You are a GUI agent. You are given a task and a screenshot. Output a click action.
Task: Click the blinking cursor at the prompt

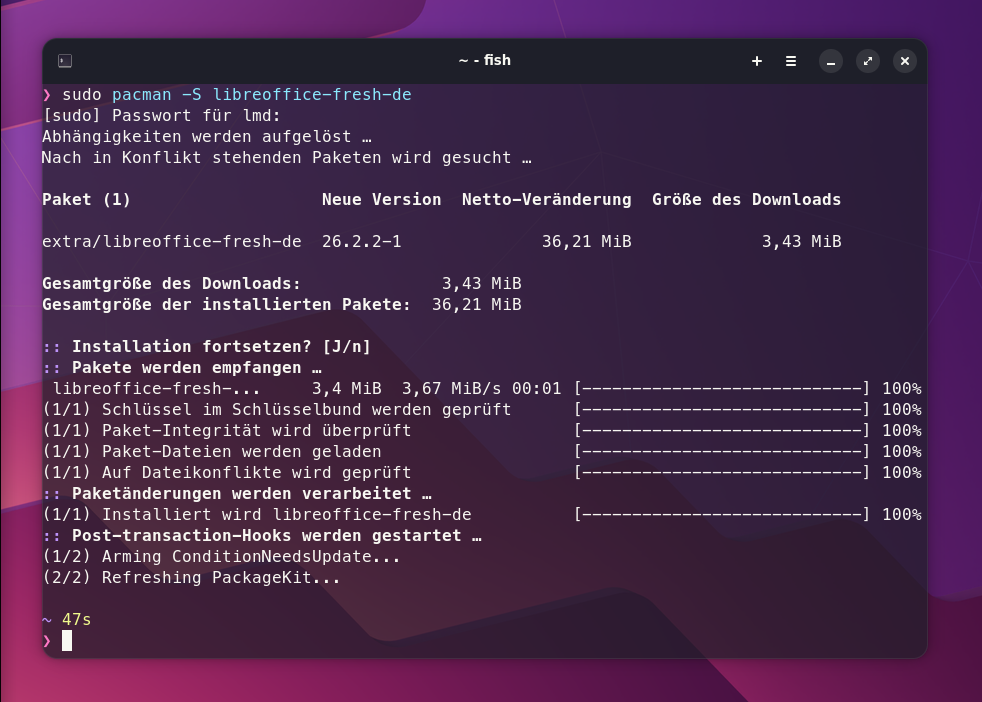click(x=68, y=641)
